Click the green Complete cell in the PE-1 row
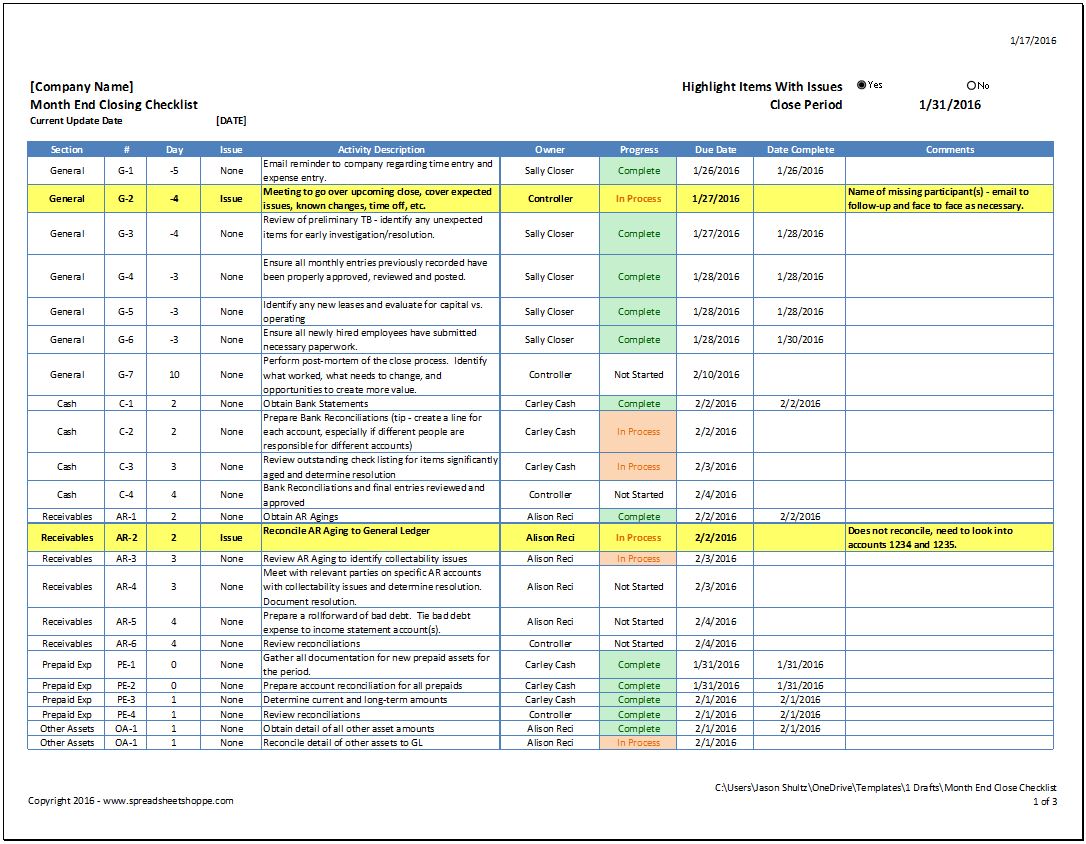 pyautogui.click(x=638, y=665)
